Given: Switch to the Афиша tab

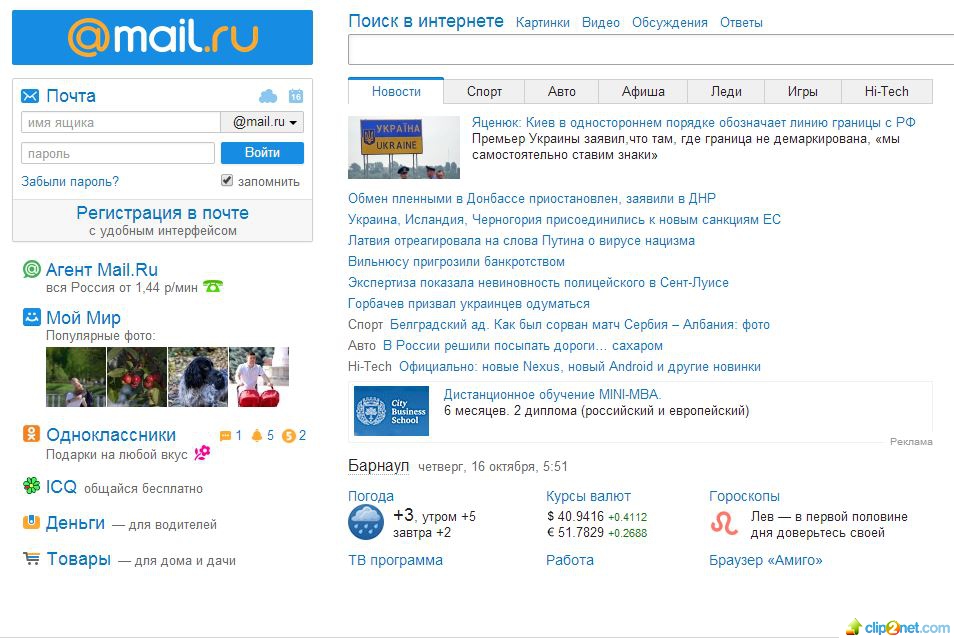Looking at the screenshot, I should 643,91.
